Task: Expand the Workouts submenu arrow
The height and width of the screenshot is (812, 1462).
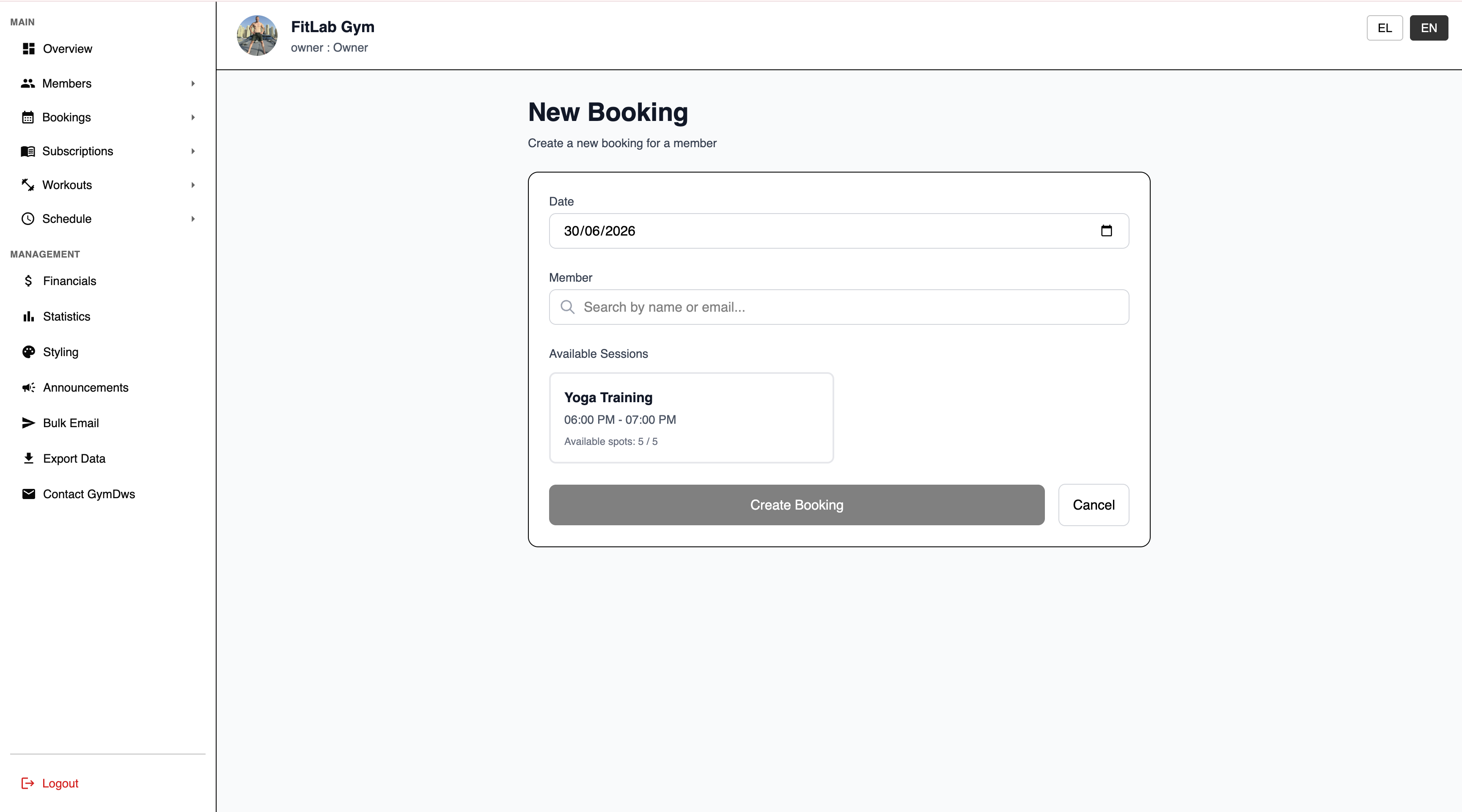Action: click(193, 185)
